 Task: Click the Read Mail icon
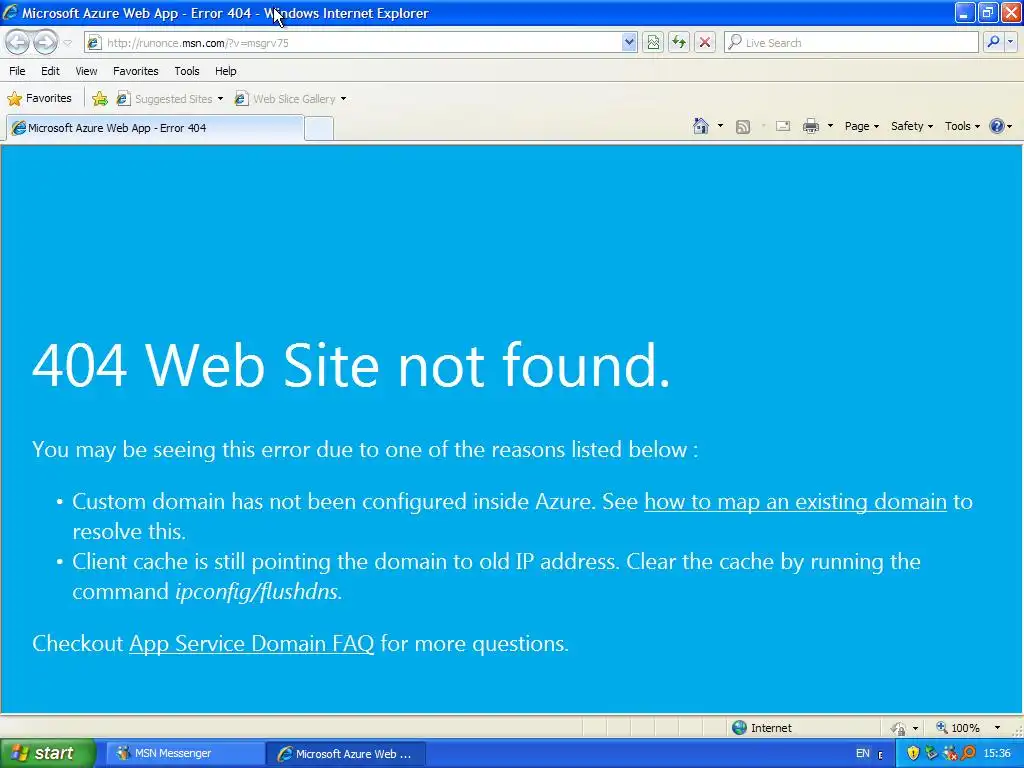point(783,126)
